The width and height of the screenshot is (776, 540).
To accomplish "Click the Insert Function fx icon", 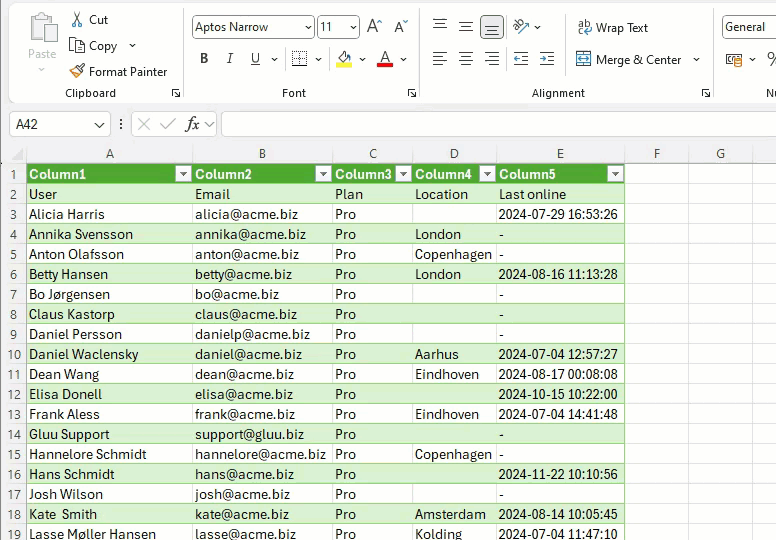I will [x=193, y=125].
